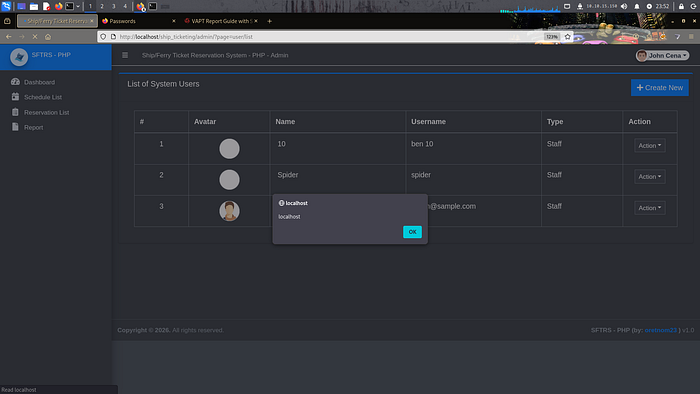Click the log out panel icon
This screenshot has height=394, width=700.
(x=693, y=6)
